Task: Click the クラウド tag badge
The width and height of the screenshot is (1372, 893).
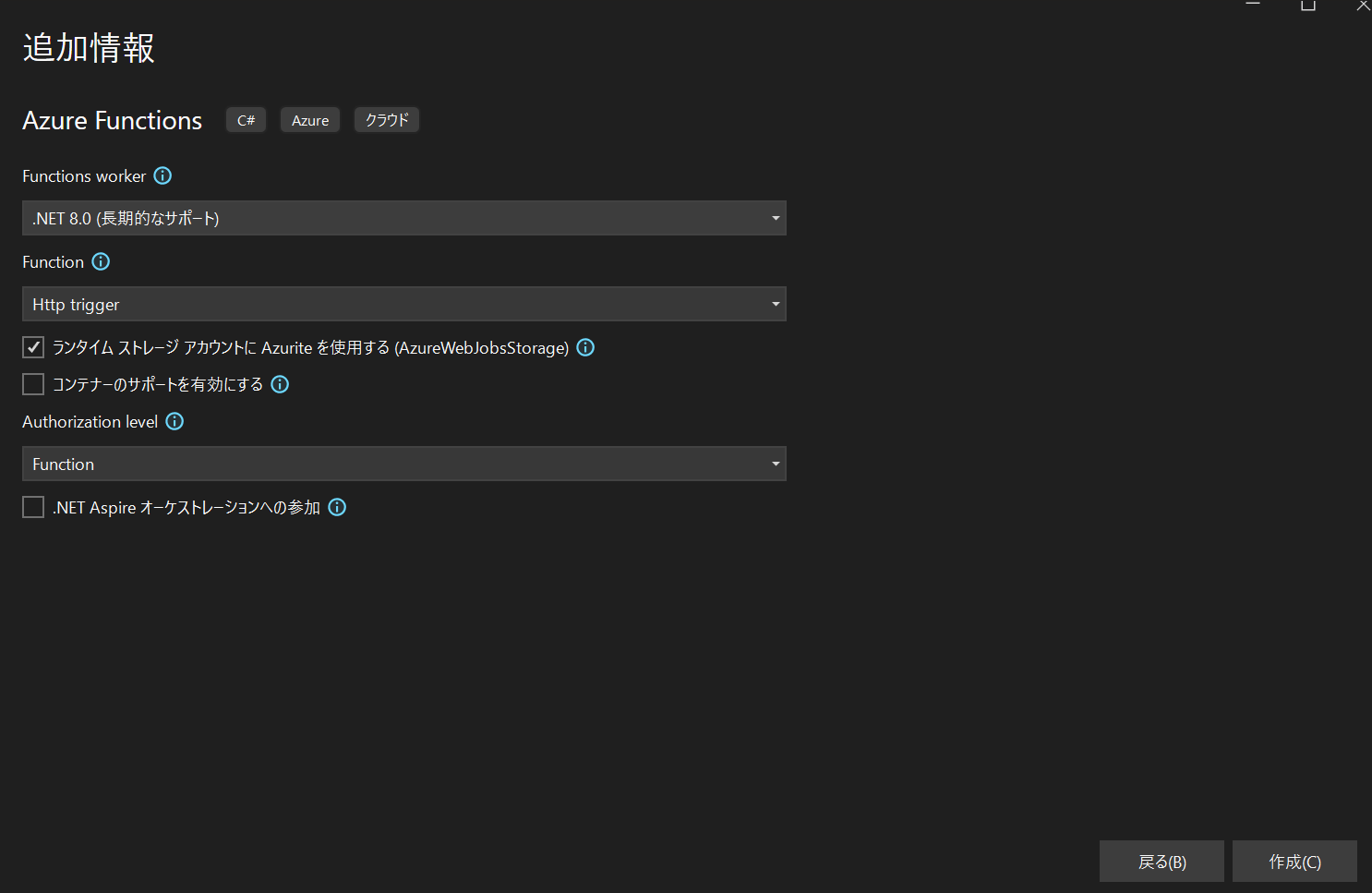Action: pos(387,120)
